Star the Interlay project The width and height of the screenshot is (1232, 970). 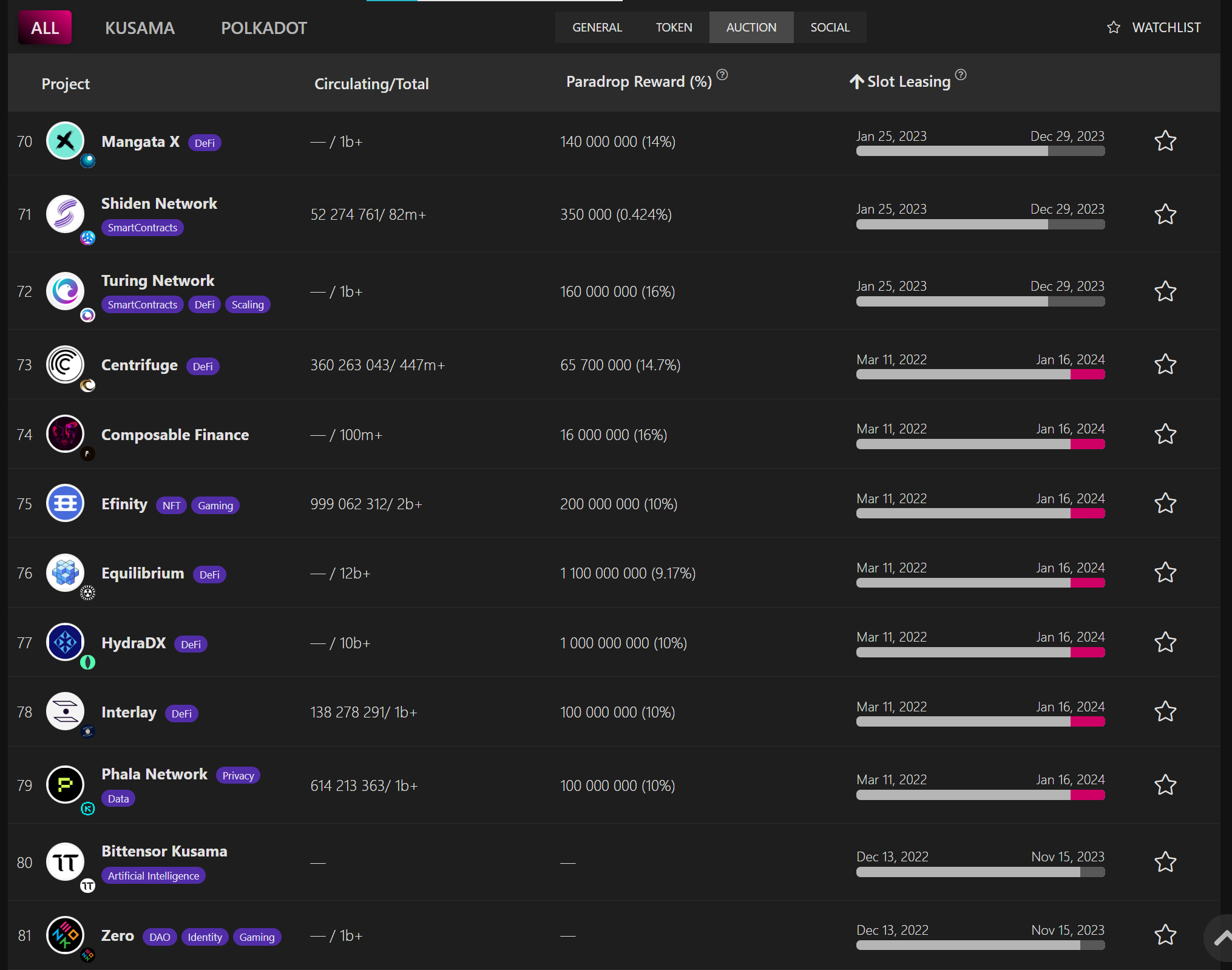[1165, 711]
